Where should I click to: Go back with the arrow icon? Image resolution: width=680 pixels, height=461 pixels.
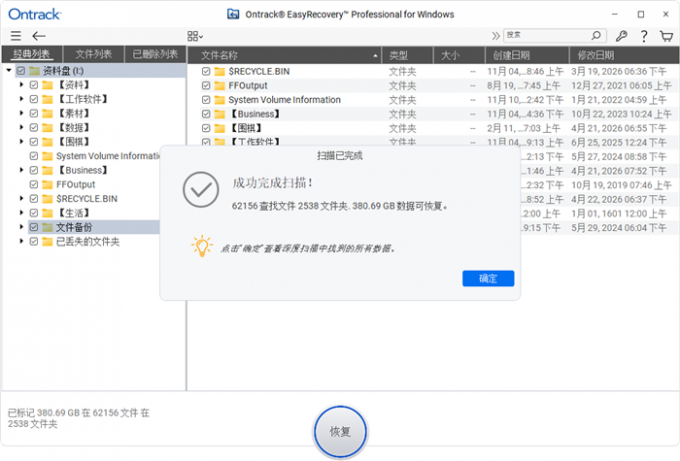point(39,36)
